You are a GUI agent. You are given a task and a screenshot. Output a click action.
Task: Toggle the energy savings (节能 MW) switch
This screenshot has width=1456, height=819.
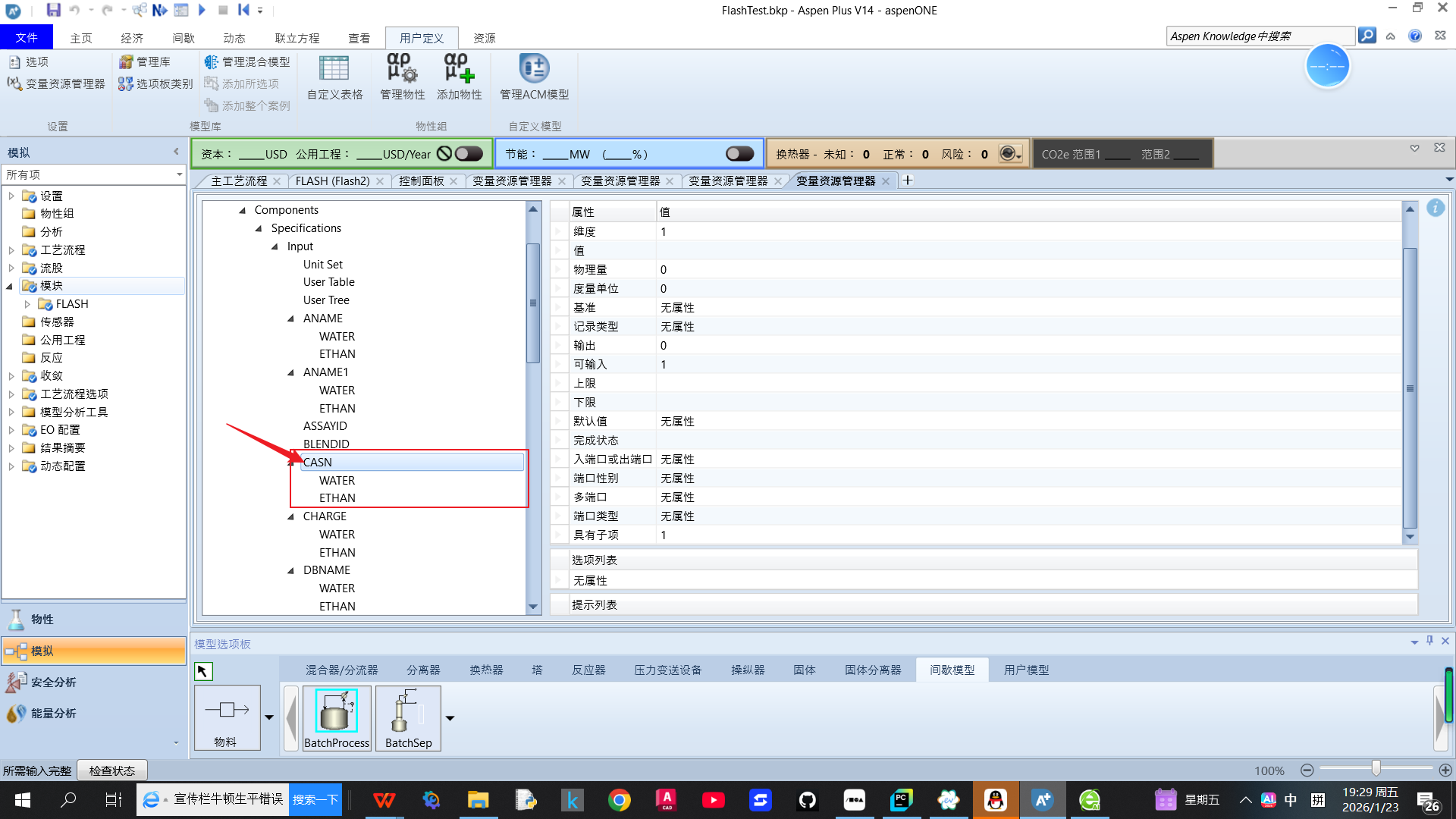click(x=739, y=154)
